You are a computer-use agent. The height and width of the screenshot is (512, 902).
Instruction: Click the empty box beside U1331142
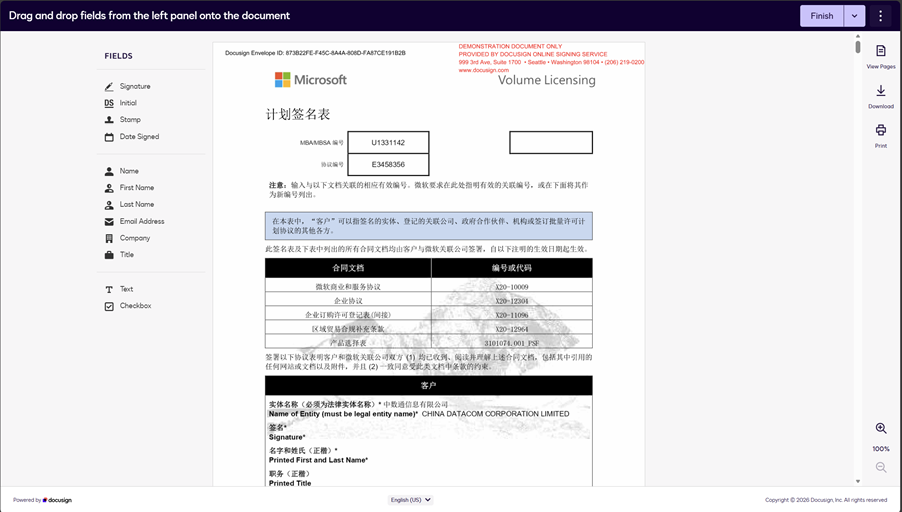tap(551, 143)
